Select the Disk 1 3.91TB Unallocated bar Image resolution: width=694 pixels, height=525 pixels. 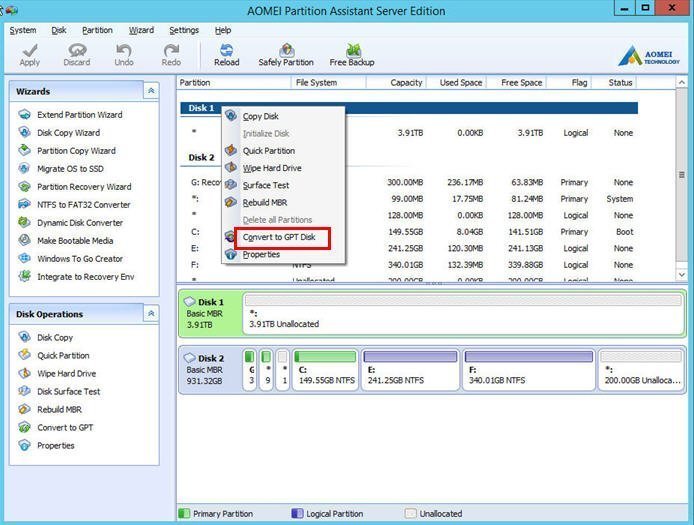463,313
